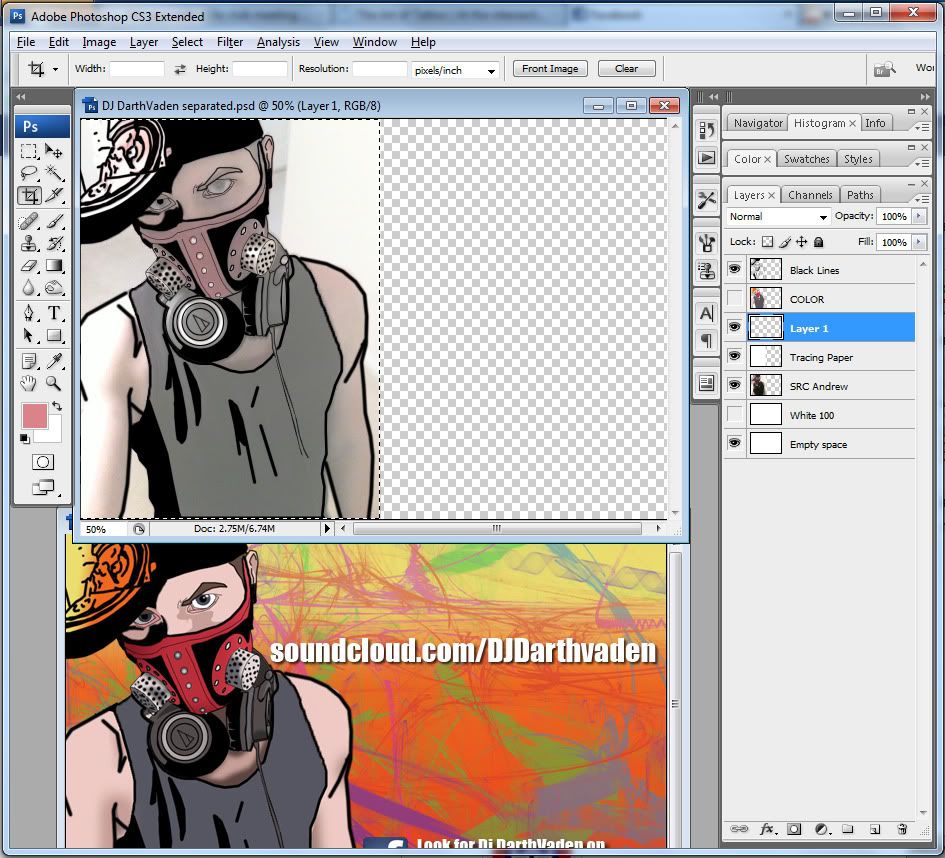This screenshot has height=858, width=945.
Task: Open the status bar Doc info arrow
Action: point(327,528)
